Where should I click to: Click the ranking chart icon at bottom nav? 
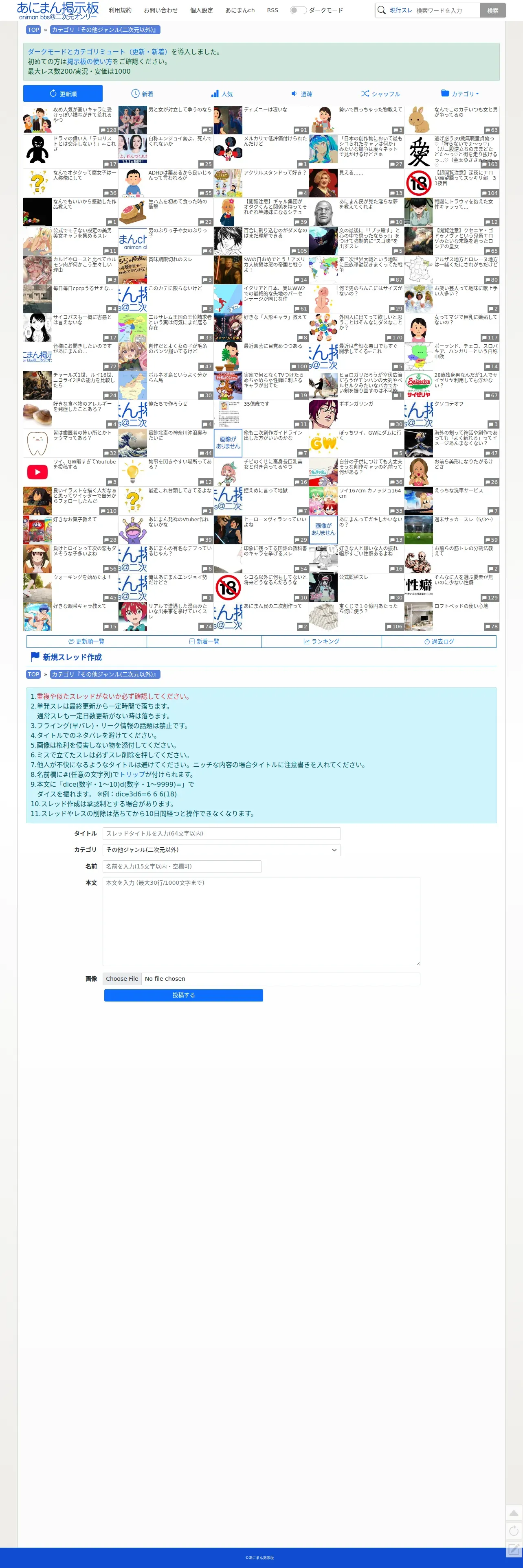point(307,641)
